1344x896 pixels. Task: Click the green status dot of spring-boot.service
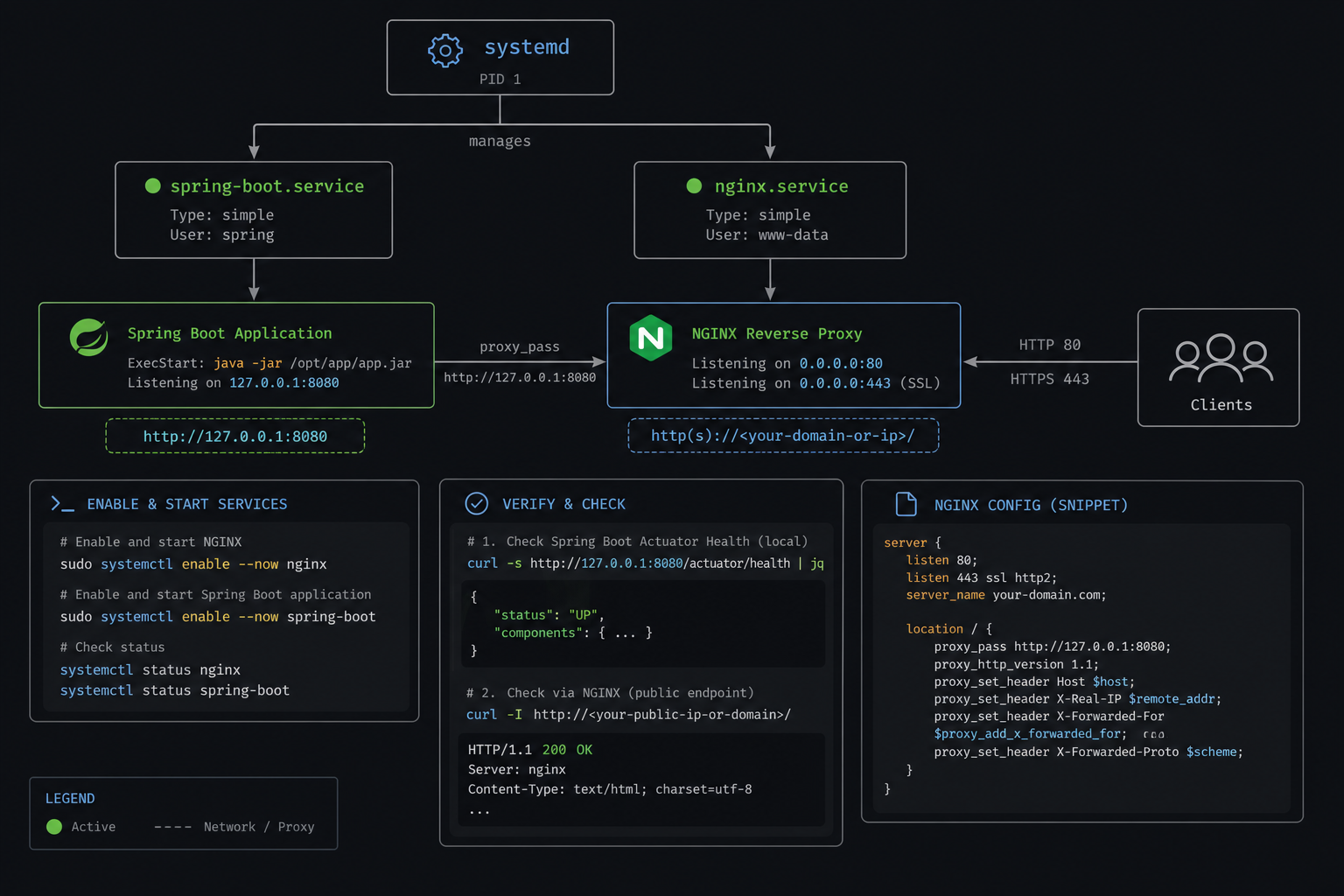(x=152, y=185)
